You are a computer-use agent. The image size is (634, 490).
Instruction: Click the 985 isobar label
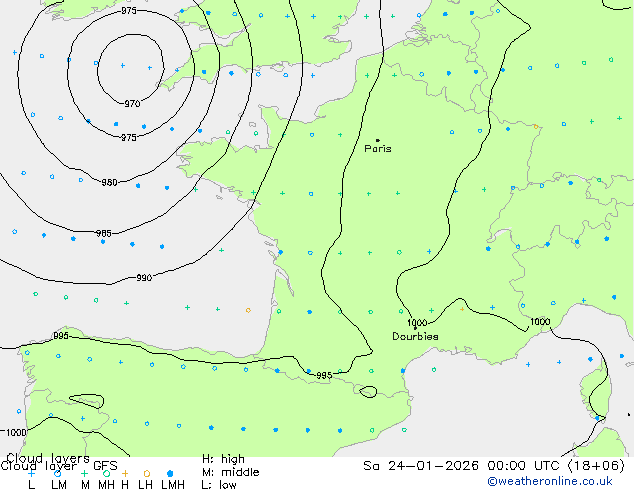(104, 234)
